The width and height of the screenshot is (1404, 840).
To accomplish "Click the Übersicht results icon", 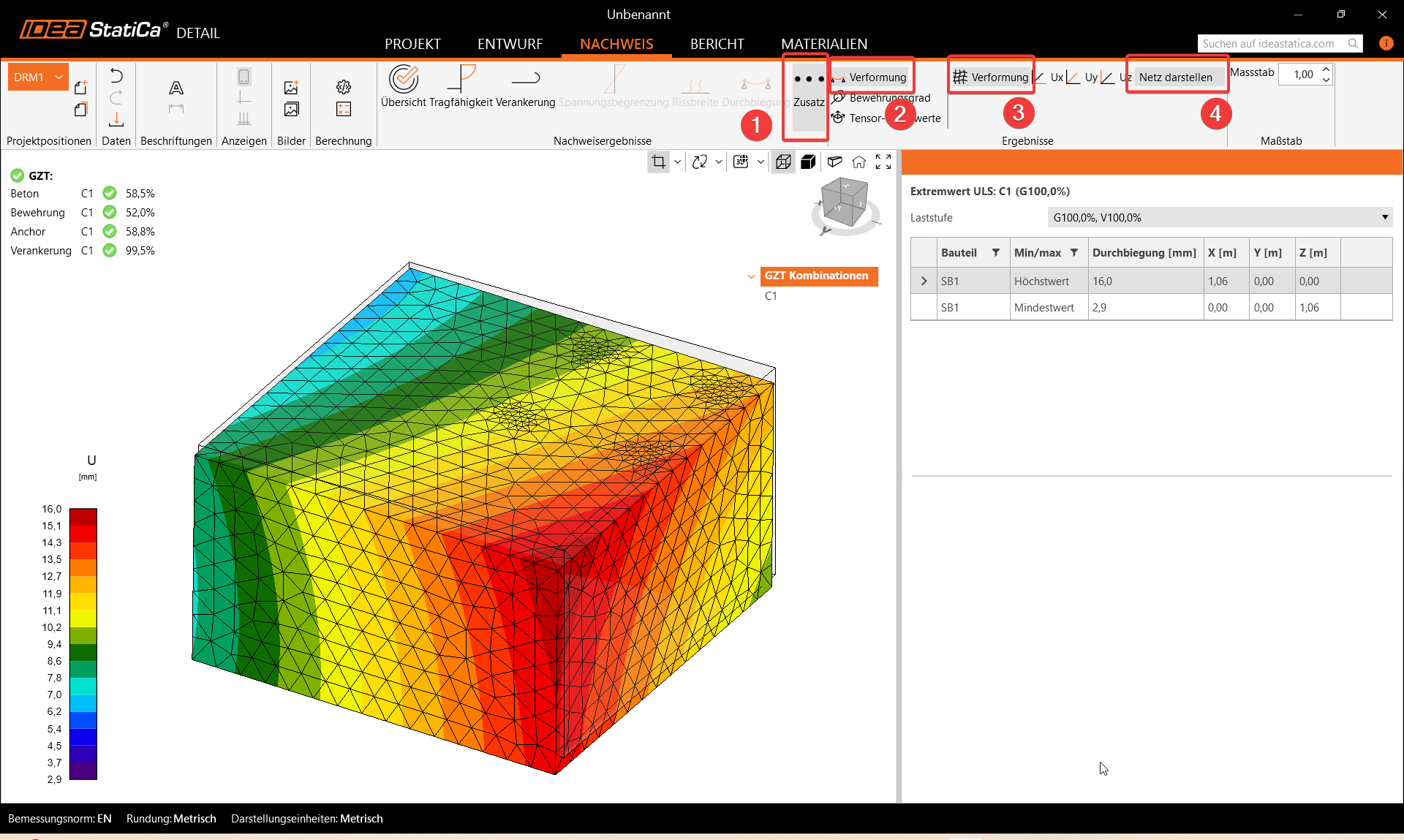I will coord(403,80).
